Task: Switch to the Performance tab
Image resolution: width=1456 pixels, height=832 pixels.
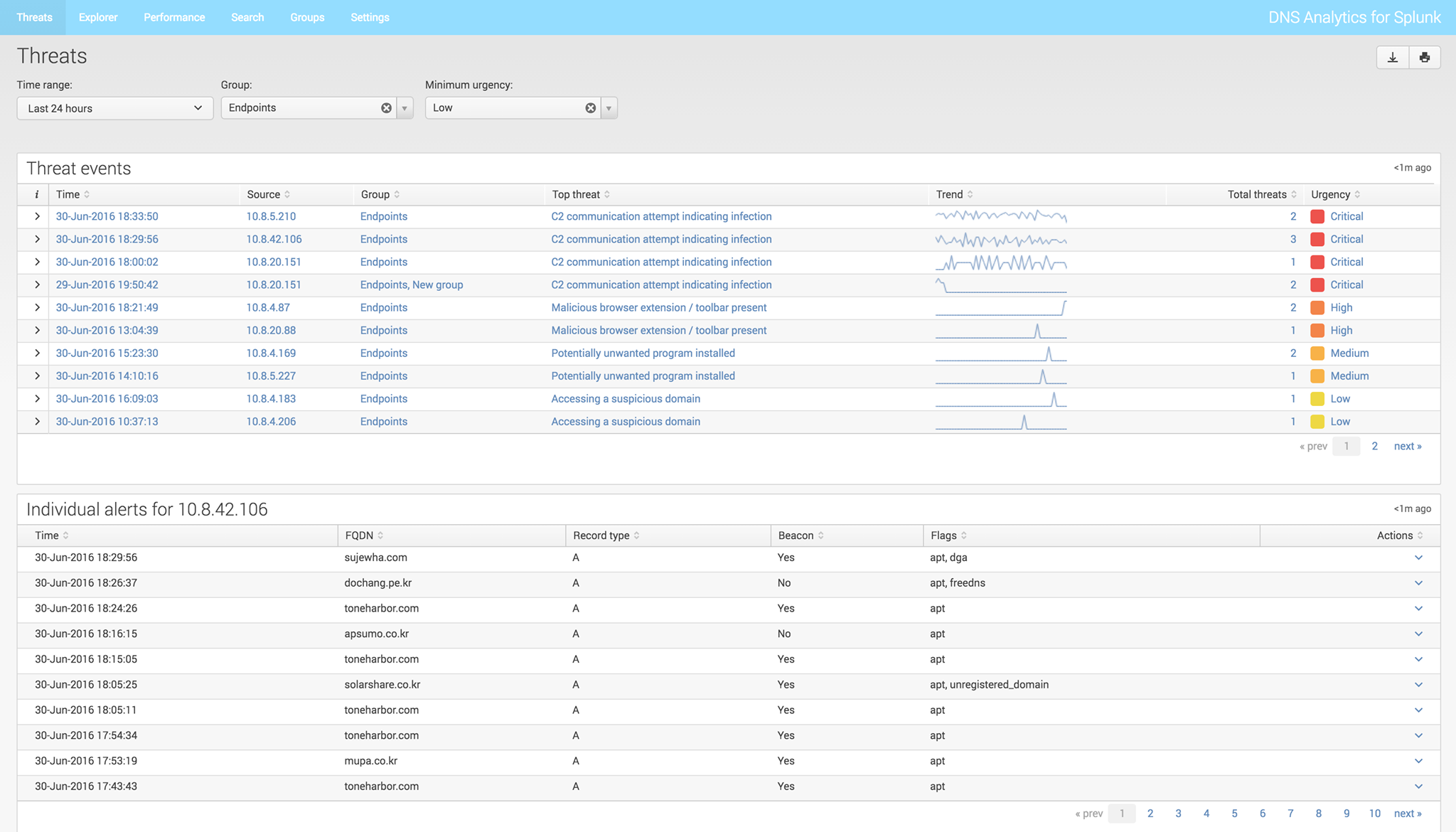Action: tap(174, 17)
